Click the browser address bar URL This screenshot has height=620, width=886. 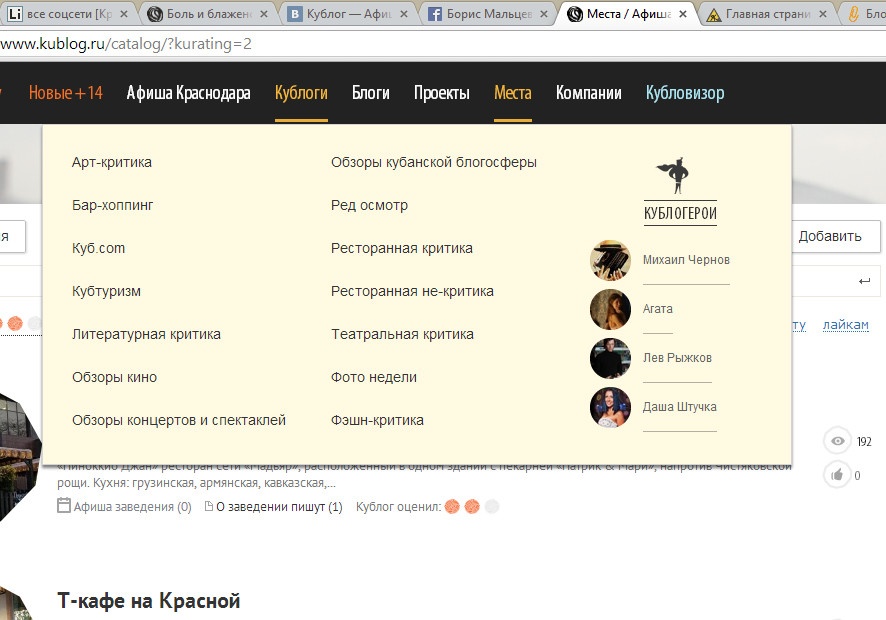(x=125, y=44)
